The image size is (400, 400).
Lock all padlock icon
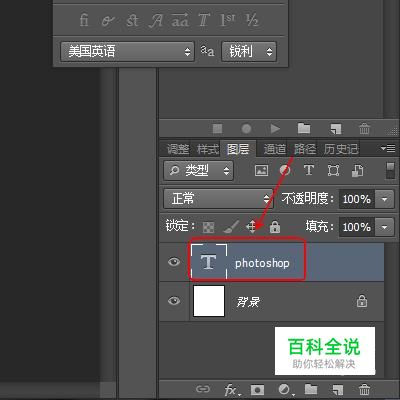pos(275,227)
